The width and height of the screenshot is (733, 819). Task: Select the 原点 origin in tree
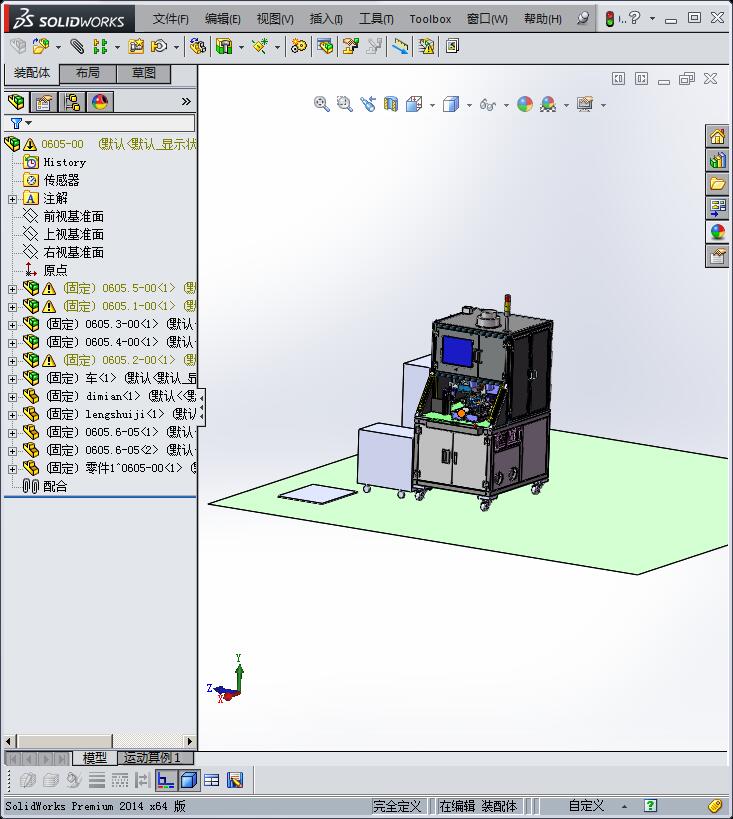click(x=55, y=270)
